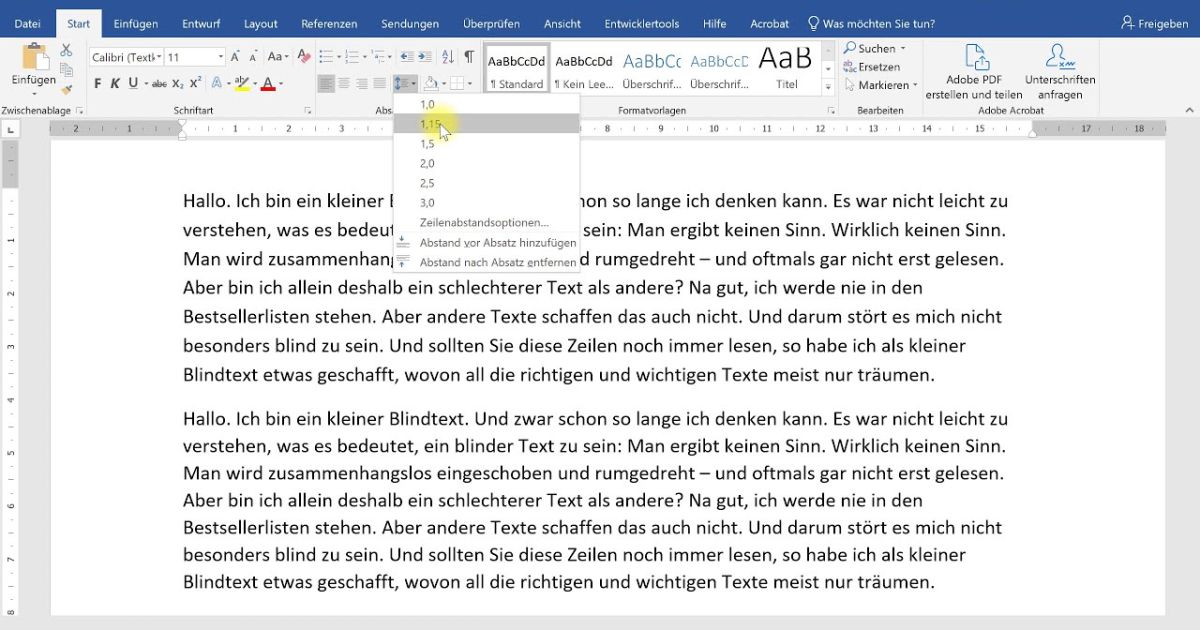This screenshot has height=630, width=1200.
Task: Open the Referenzen tab
Action: [329, 23]
